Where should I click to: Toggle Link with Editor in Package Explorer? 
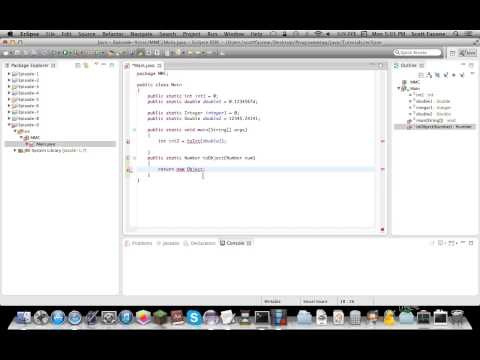click(x=86, y=65)
